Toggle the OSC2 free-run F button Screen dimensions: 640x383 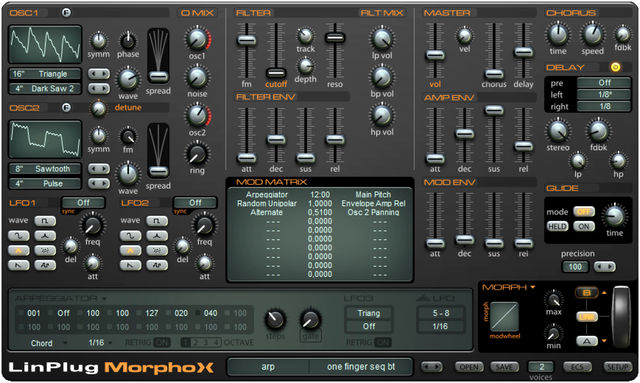click(x=66, y=107)
